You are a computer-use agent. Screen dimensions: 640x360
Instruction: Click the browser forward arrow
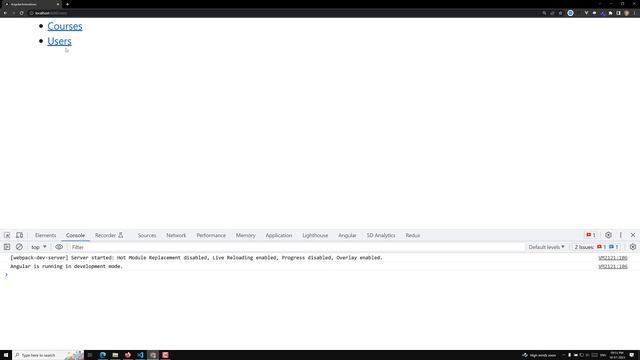13,13
